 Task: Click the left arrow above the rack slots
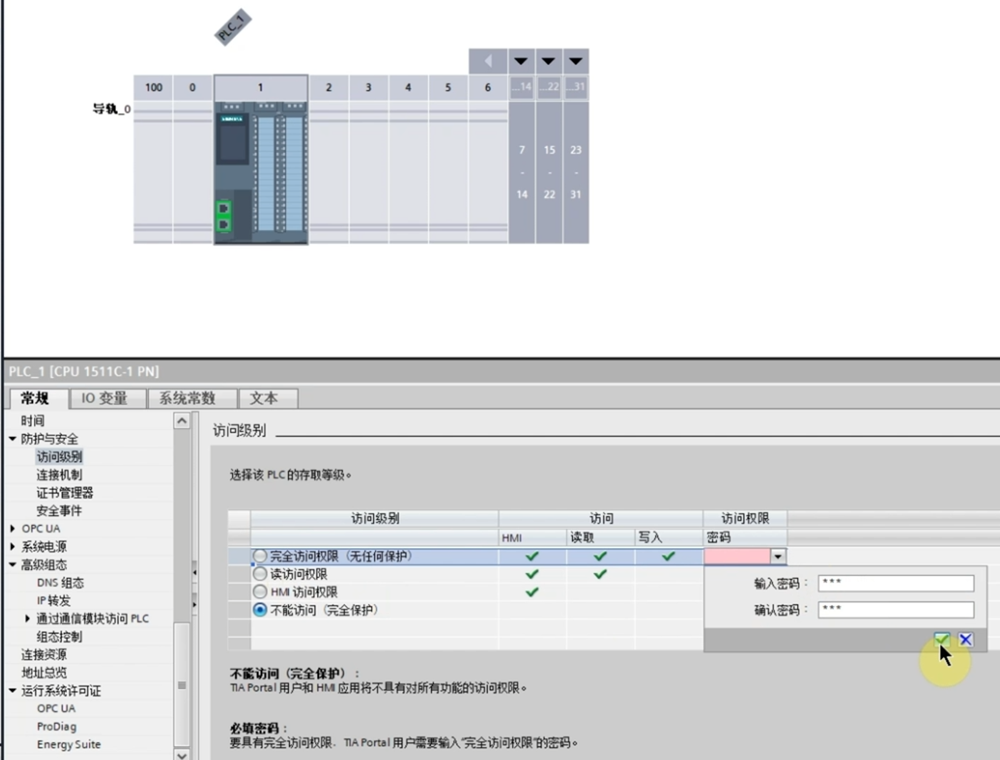488,62
